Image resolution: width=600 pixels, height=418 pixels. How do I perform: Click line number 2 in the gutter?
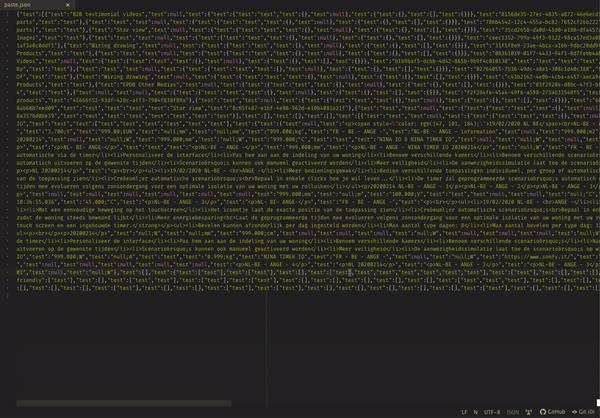7,296
